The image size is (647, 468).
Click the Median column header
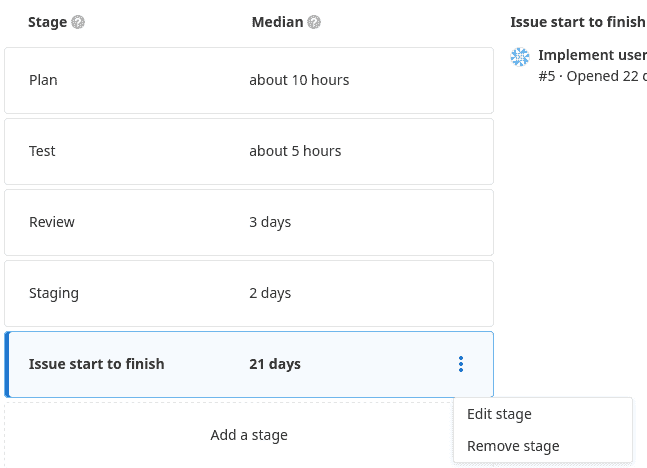[x=278, y=22]
